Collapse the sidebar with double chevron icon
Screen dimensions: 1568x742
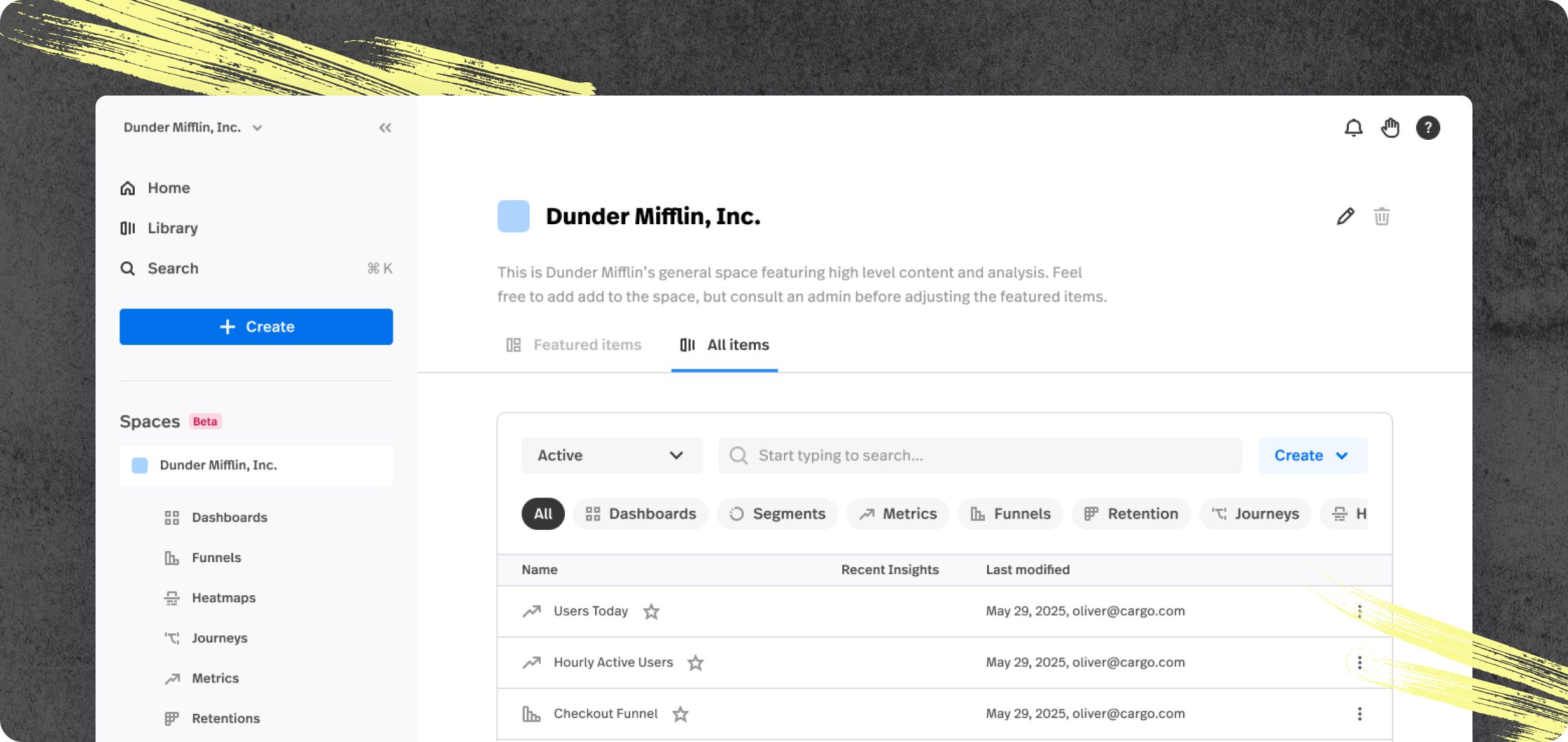click(x=385, y=128)
